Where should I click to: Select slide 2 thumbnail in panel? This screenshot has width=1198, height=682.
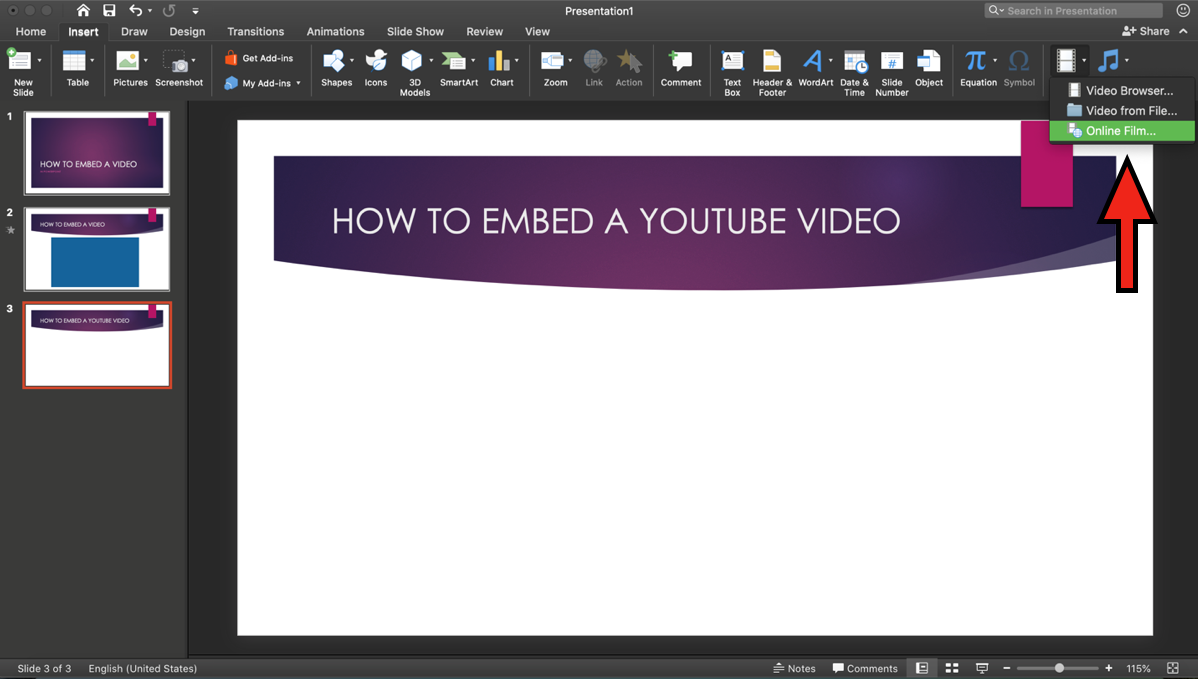[x=96, y=249]
